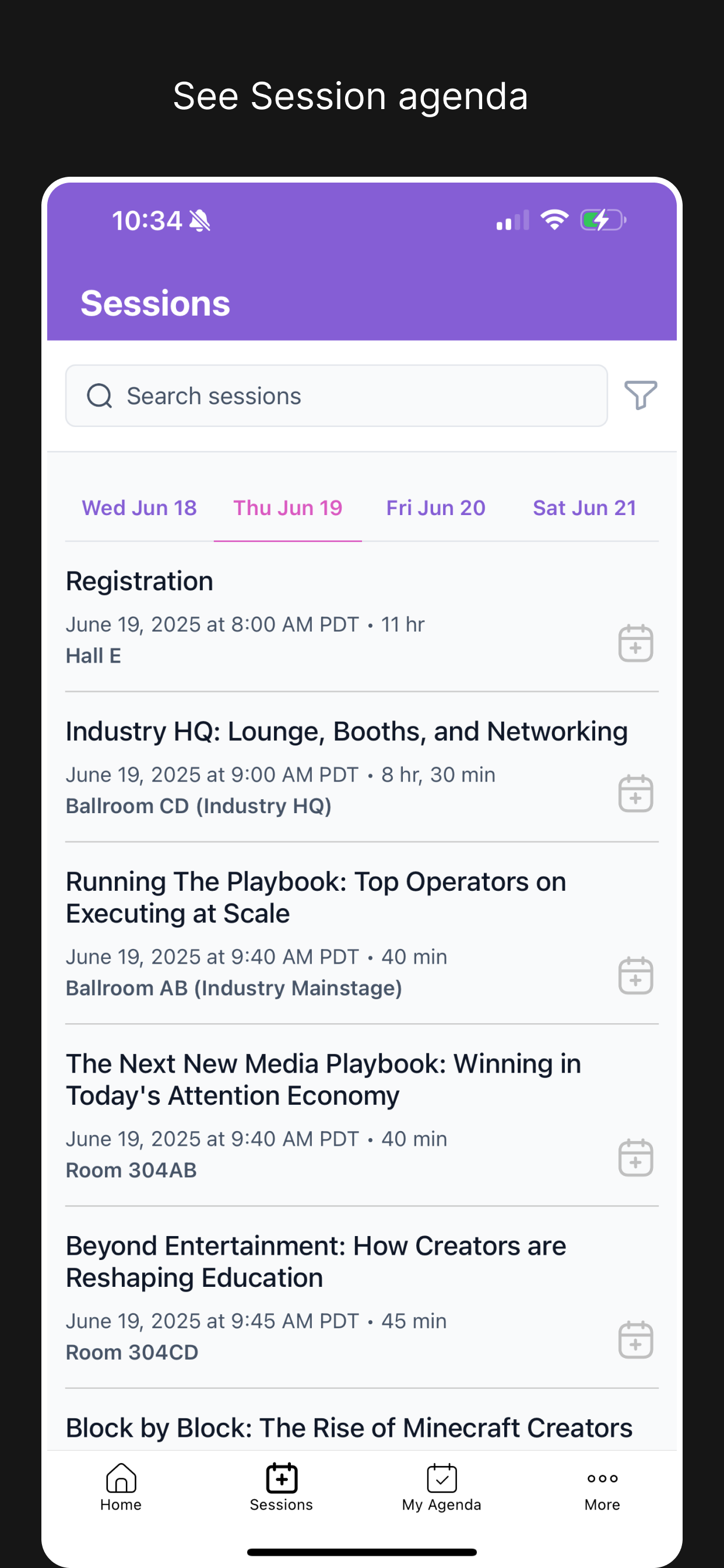
Task: Click the Hall E location text
Action: coord(94,656)
